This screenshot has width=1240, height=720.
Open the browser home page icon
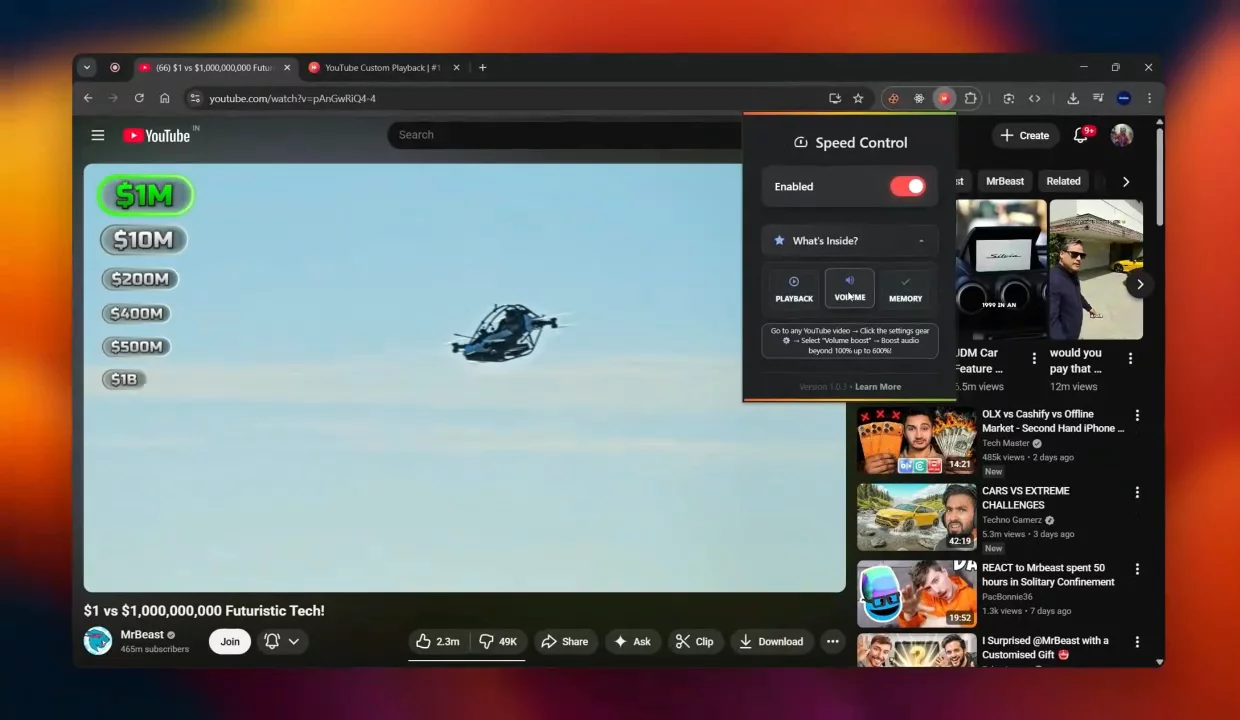click(x=164, y=98)
